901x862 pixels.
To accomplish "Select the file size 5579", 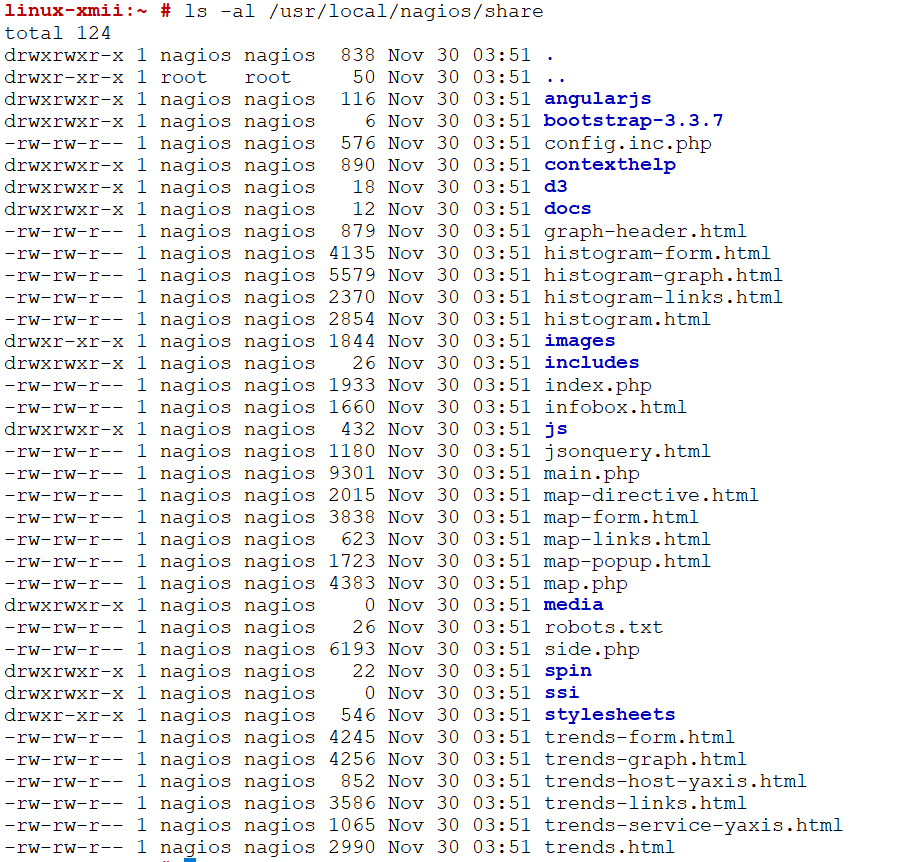I will (x=352, y=275).
